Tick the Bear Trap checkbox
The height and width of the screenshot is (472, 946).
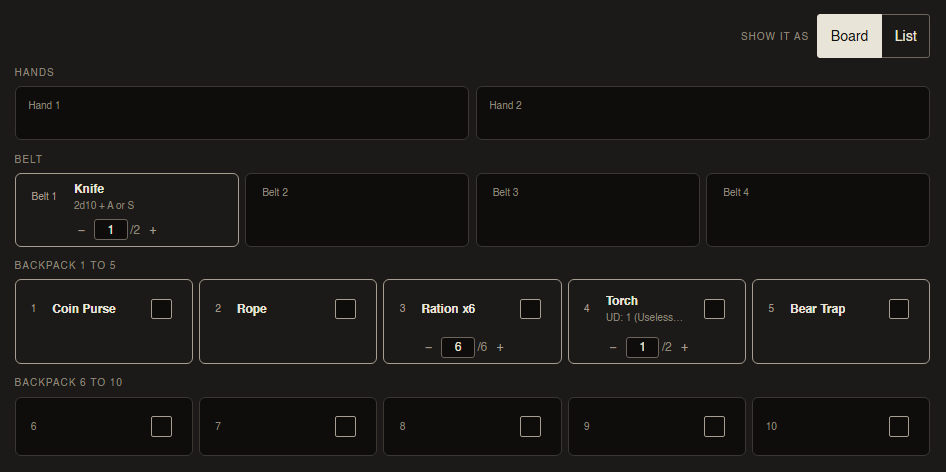[899, 309]
